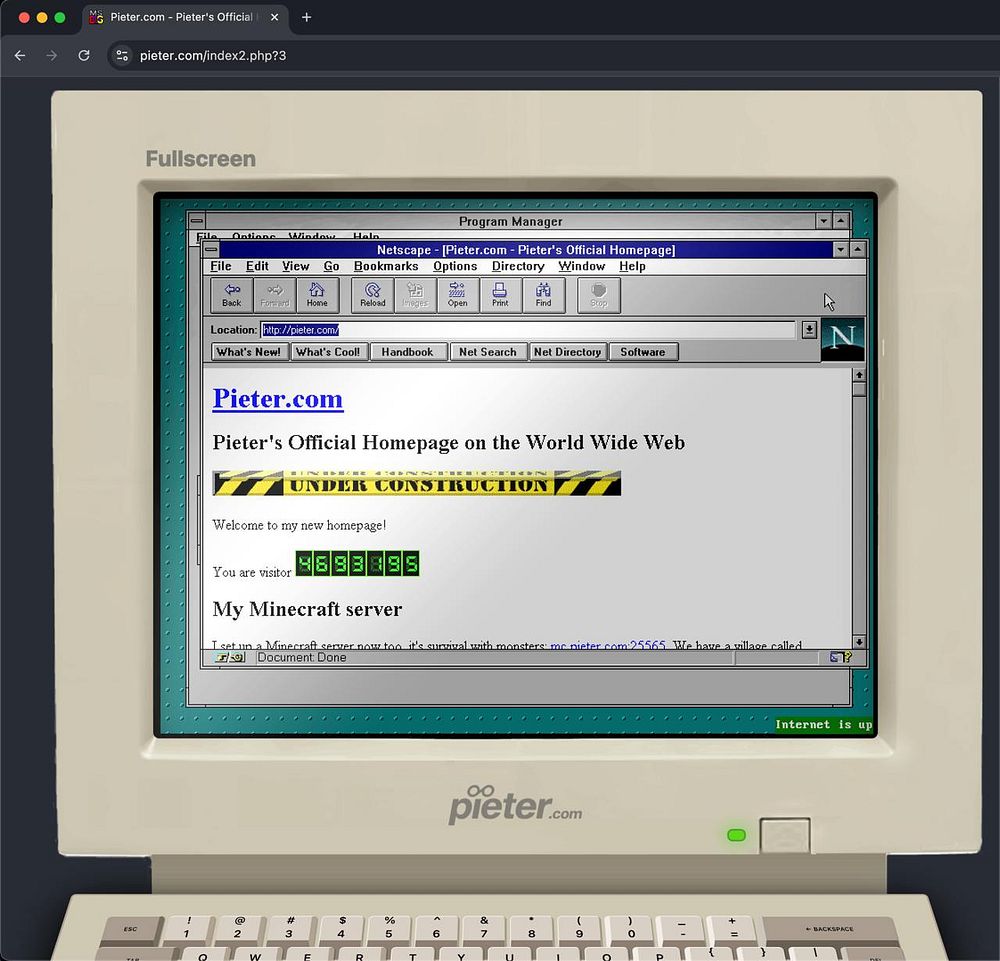Click the Document: Done status text
The image size is (1000, 961).
[x=302, y=657]
